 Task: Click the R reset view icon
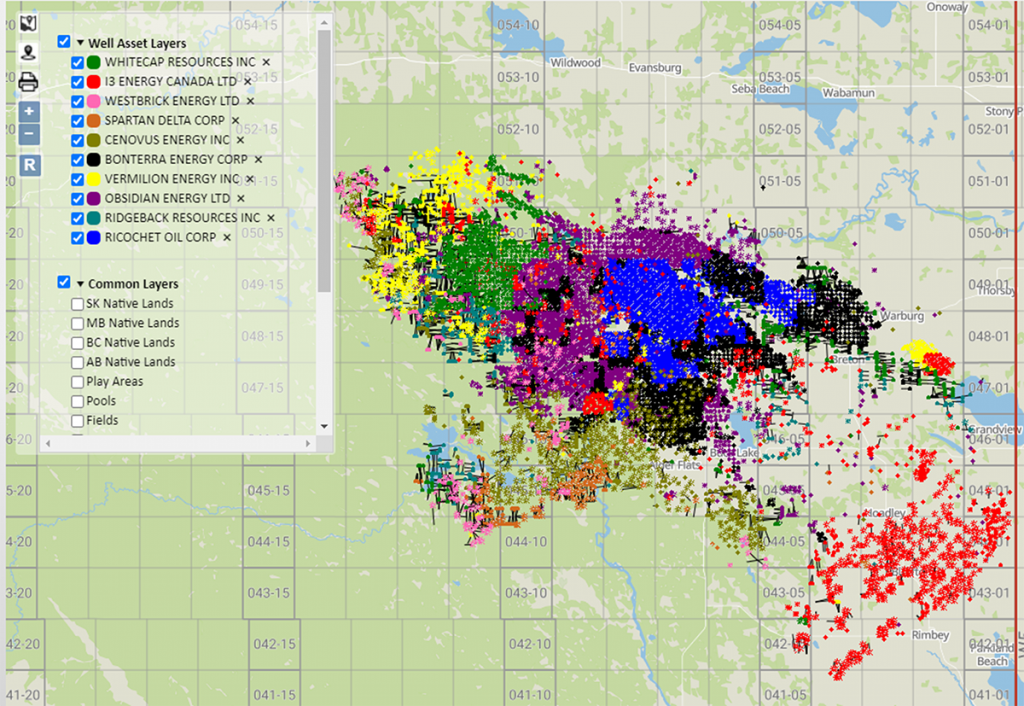(x=28, y=165)
